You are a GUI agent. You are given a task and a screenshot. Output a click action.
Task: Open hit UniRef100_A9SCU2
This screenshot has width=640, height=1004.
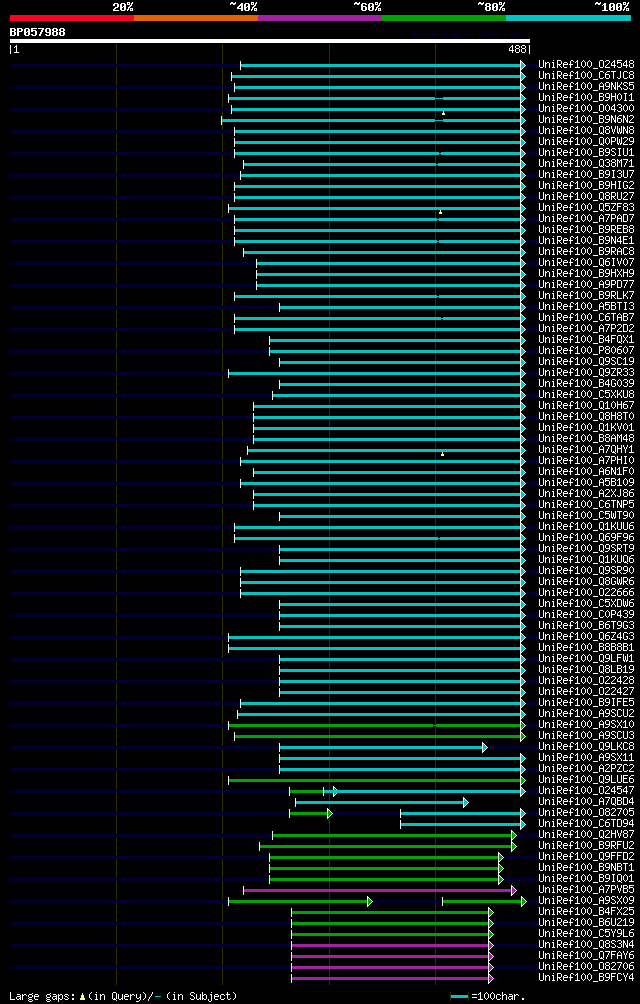pyautogui.click(x=586, y=713)
